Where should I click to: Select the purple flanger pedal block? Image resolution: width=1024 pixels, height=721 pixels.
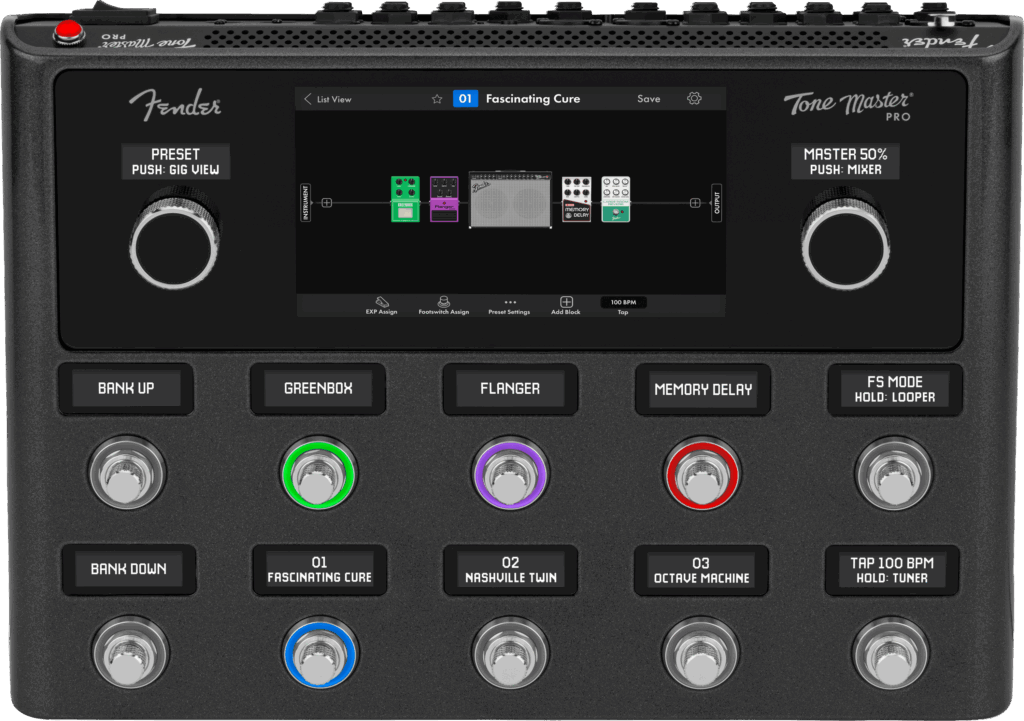click(444, 199)
